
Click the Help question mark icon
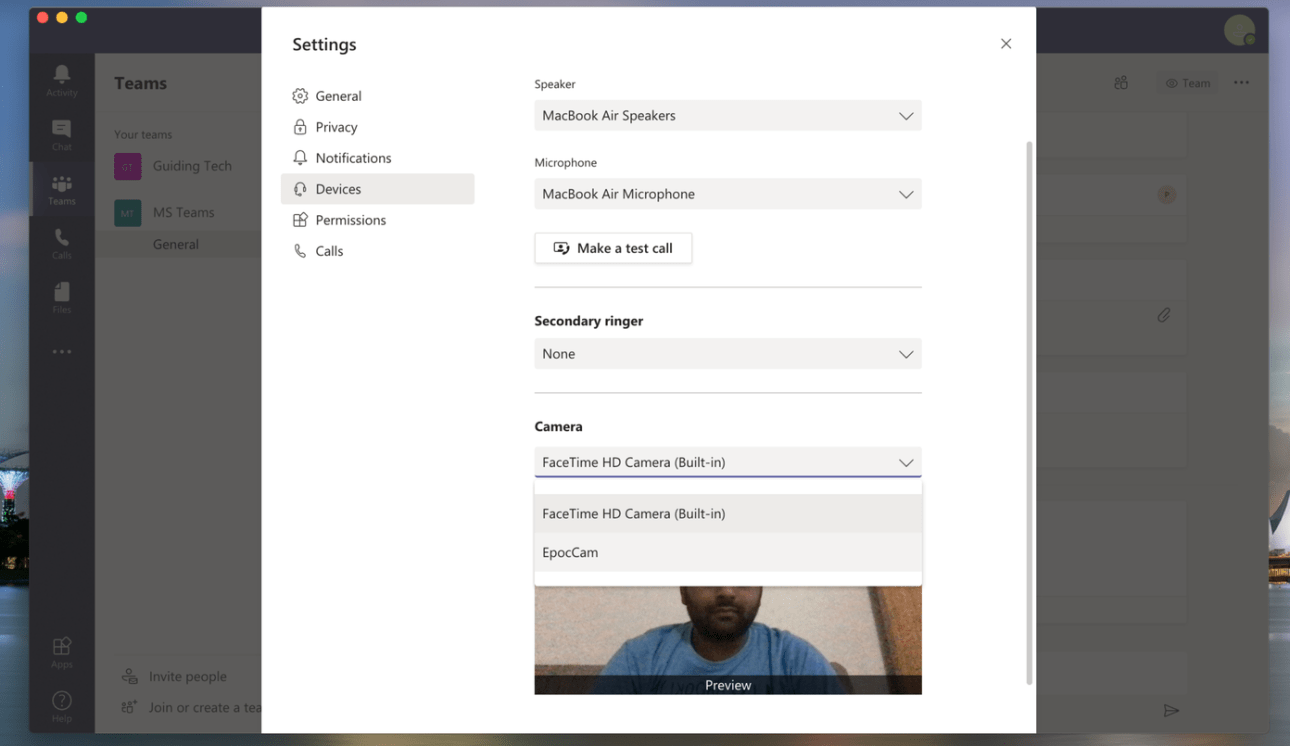click(x=61, y=705)
